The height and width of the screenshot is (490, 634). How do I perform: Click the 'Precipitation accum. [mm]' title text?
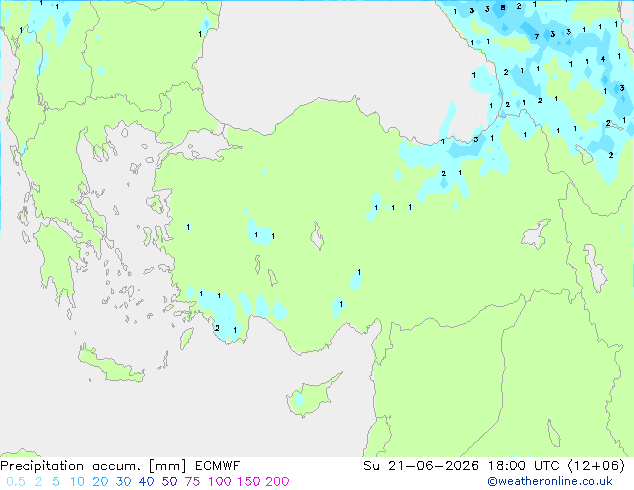[93, 466]
